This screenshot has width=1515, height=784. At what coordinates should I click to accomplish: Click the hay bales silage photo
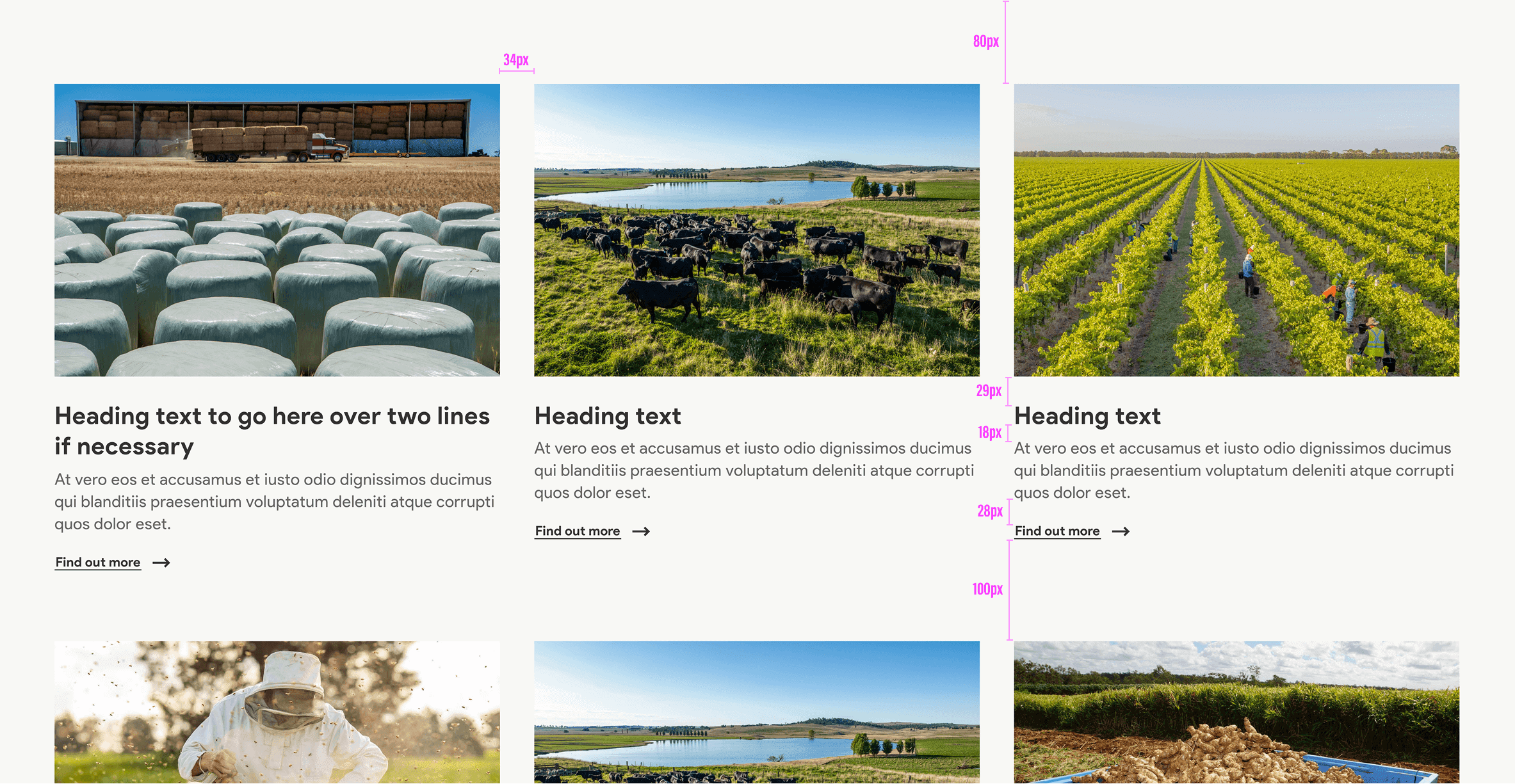(277, 230)
